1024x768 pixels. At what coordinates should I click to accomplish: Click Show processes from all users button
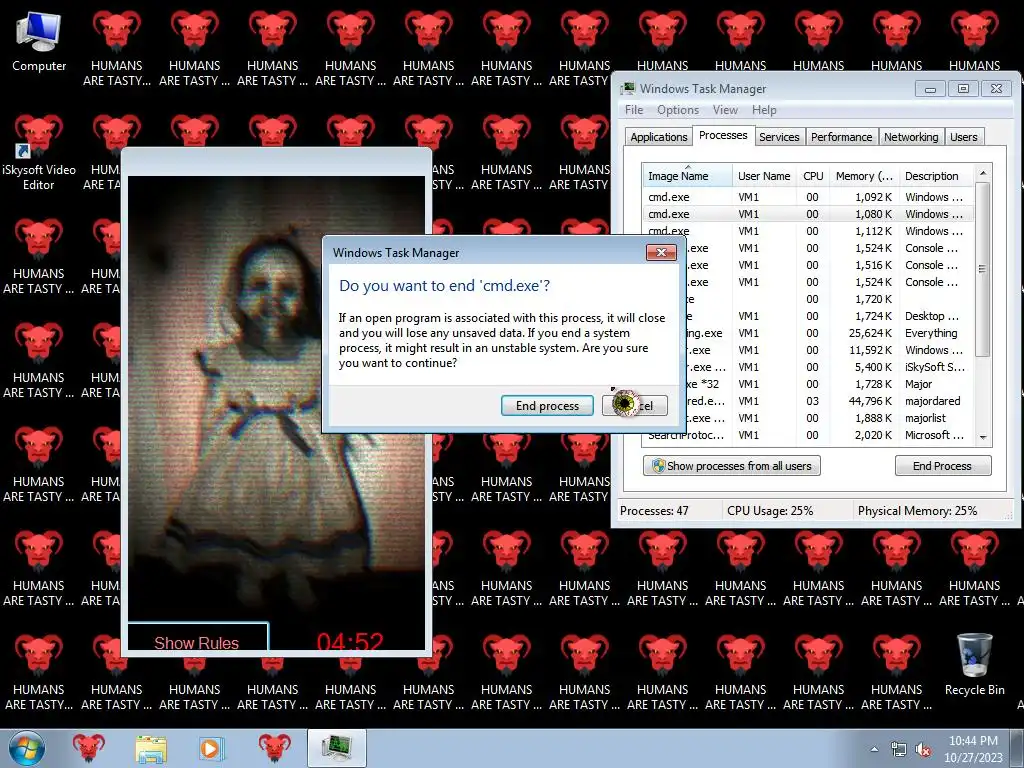(731, 466)
